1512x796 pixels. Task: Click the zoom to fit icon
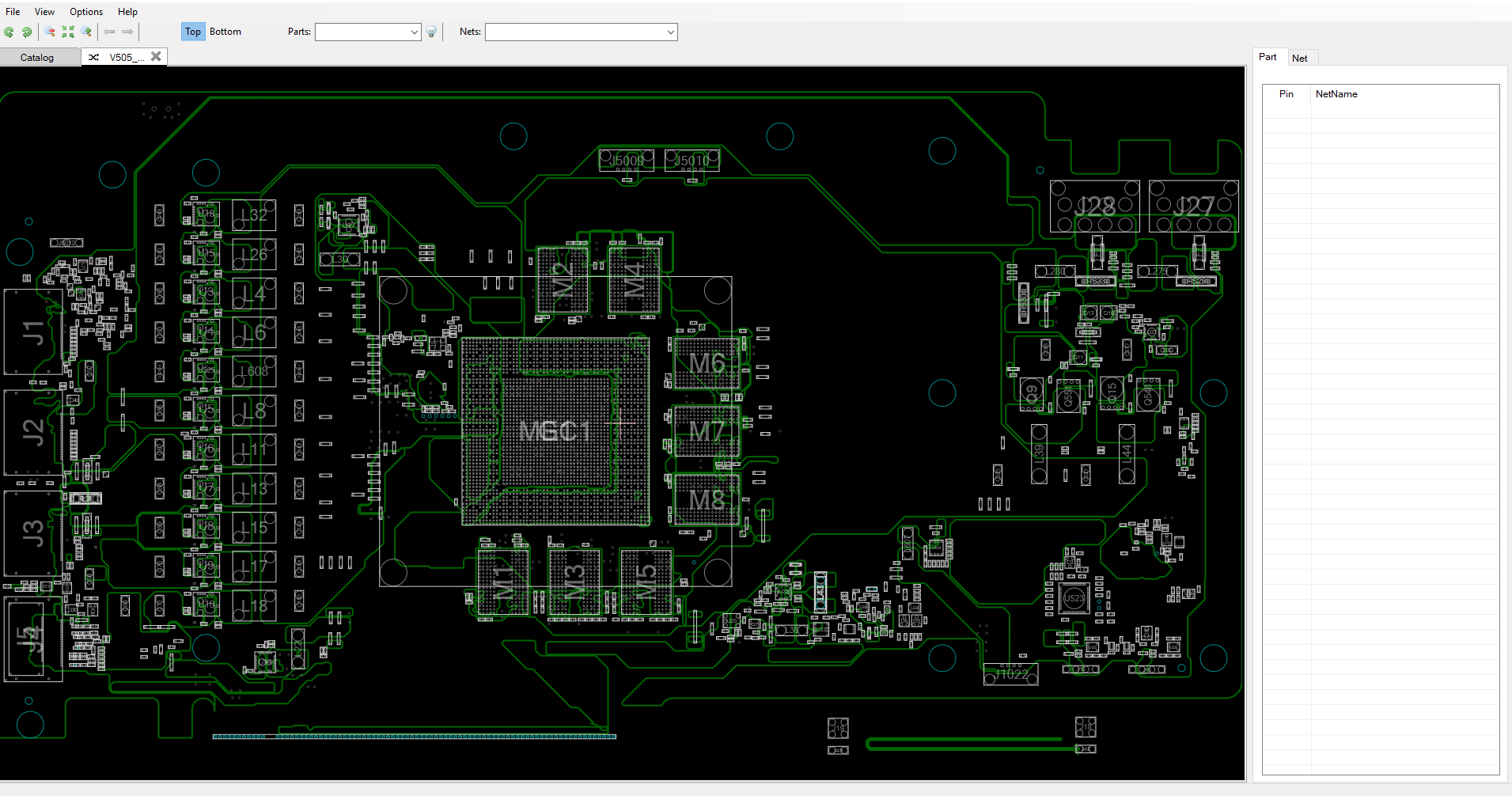pos(68,32)
